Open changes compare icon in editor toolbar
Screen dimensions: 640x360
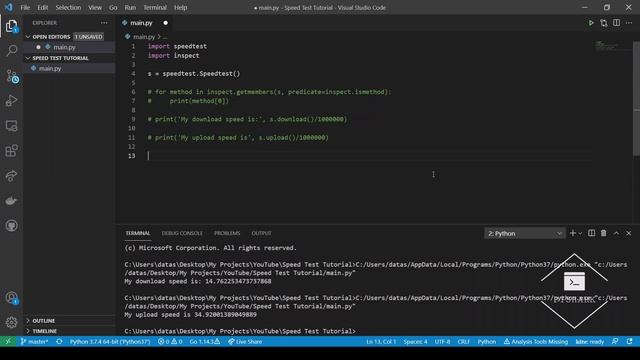coord(604,23)
